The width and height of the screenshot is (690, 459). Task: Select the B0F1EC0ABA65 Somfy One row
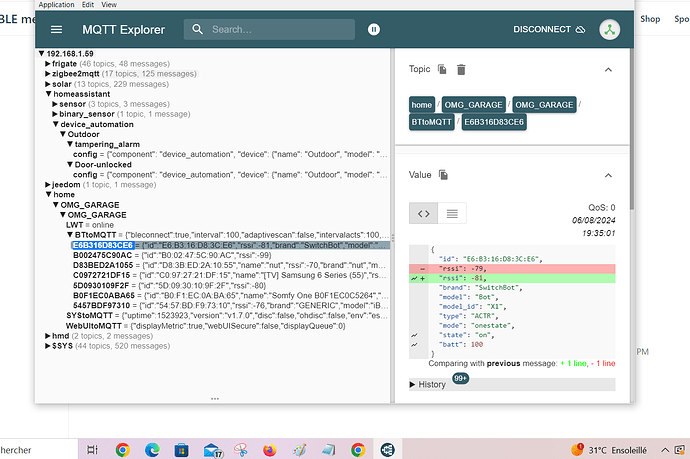[x=231, y=295]
